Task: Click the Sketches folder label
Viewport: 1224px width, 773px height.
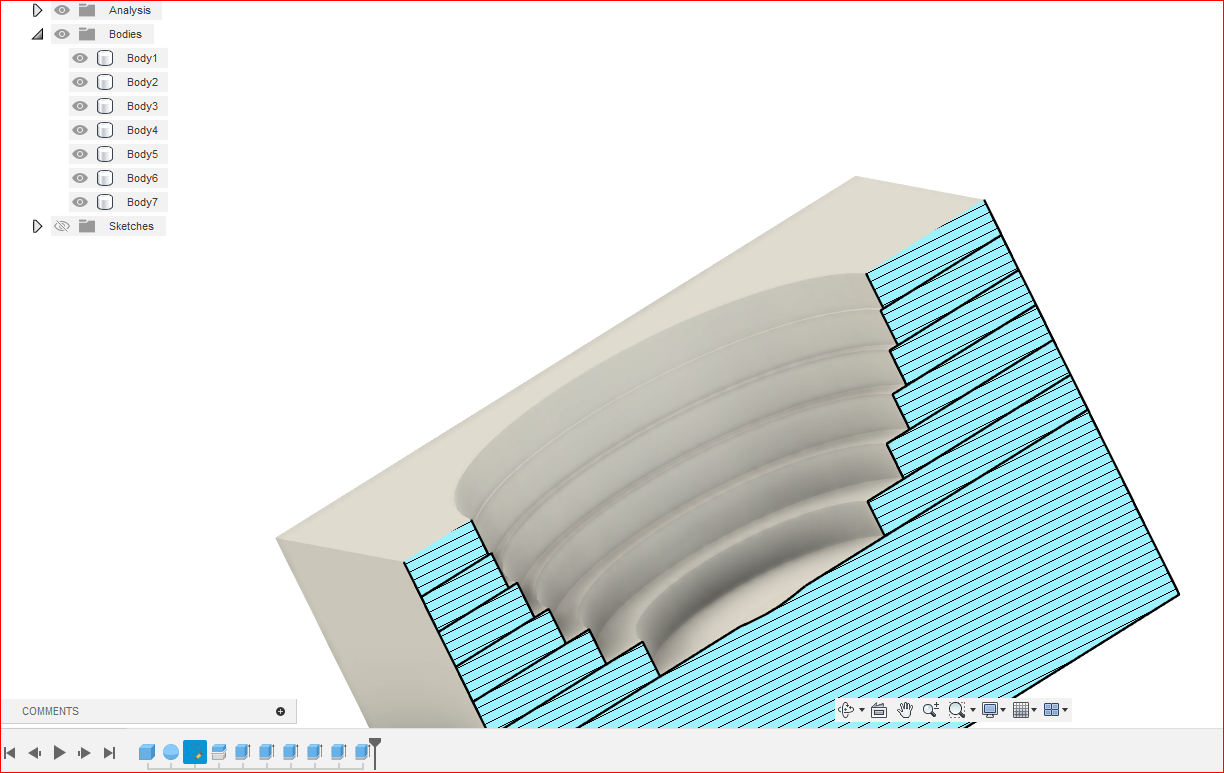Action: (131, 225)
